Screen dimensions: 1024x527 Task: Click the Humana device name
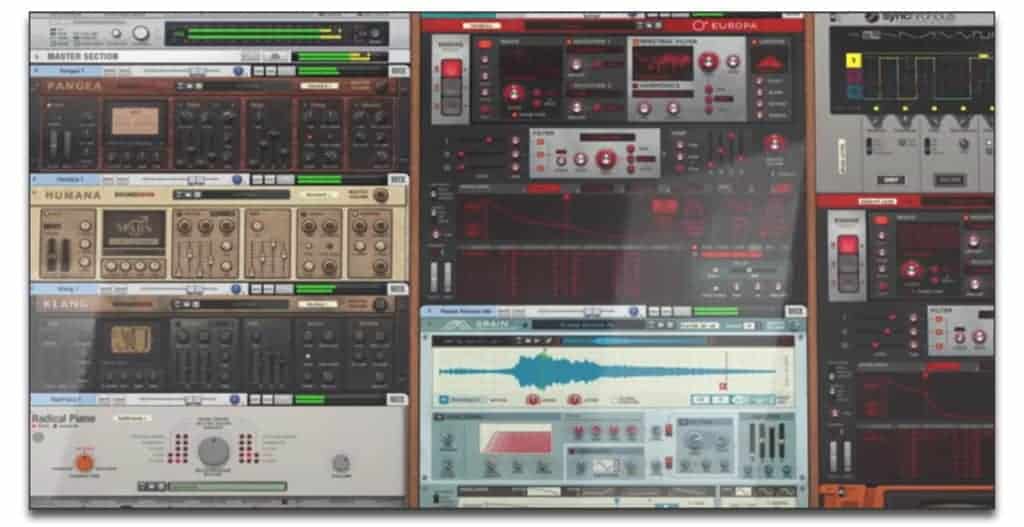(73, 195)
